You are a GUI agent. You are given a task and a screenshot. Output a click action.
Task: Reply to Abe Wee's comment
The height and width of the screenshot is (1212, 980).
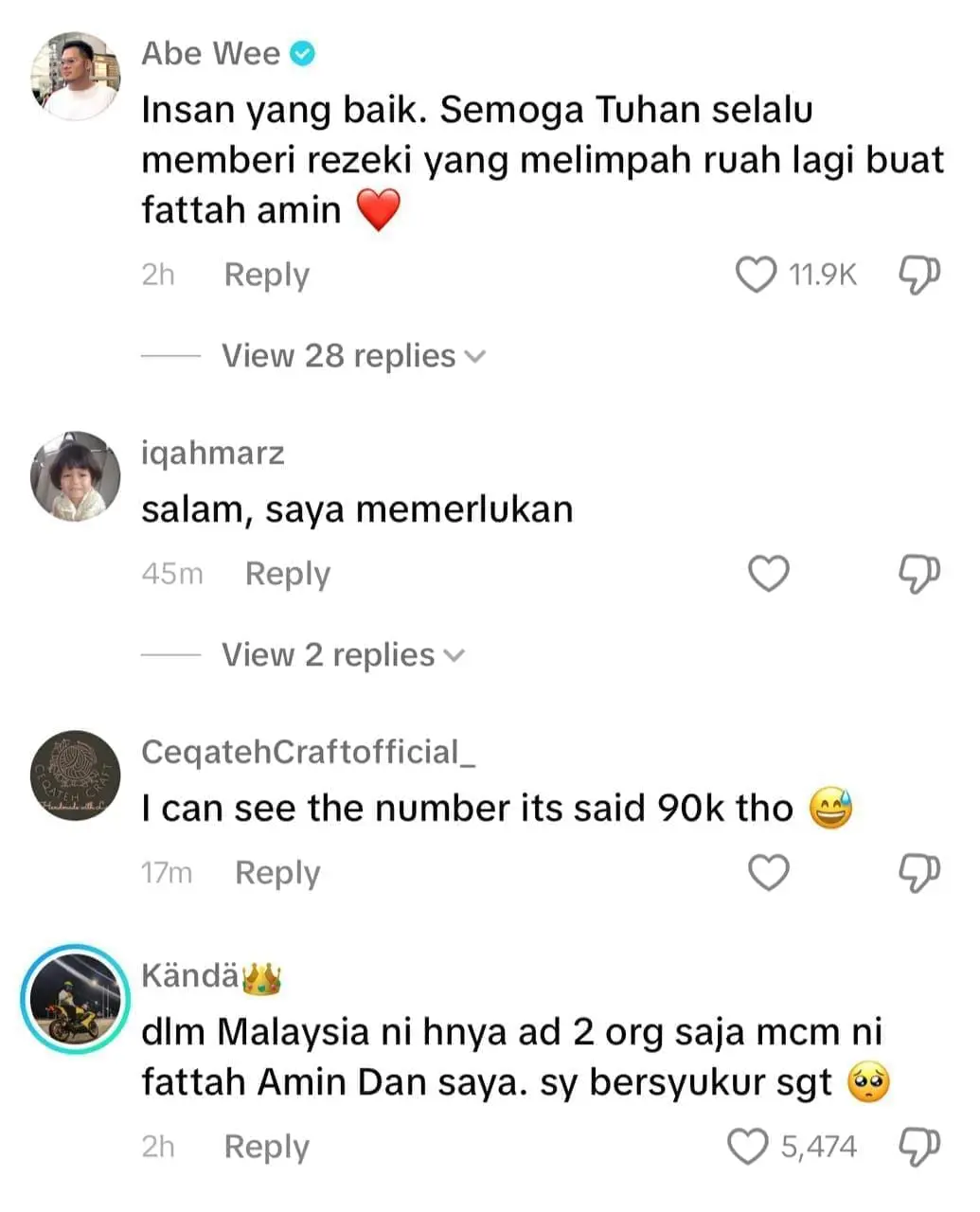point(267,276)
